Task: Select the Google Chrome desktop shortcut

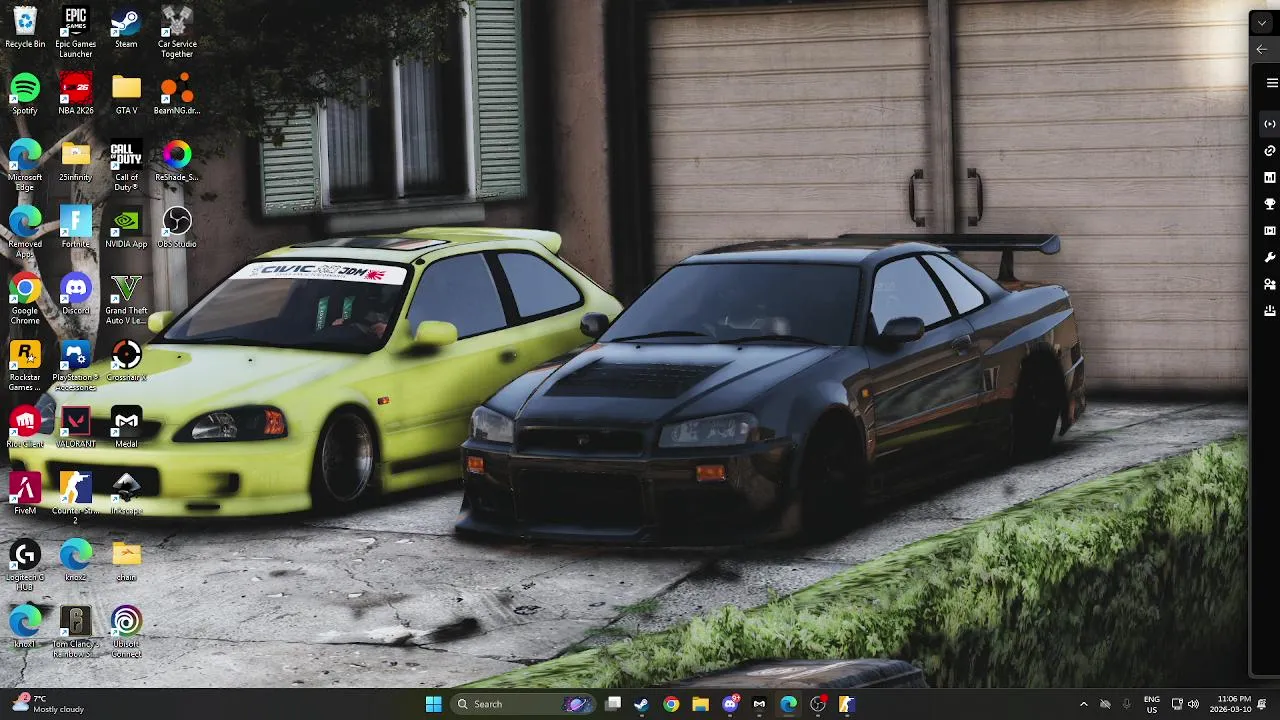Action: pyautogui.click(x=25, y=299)
